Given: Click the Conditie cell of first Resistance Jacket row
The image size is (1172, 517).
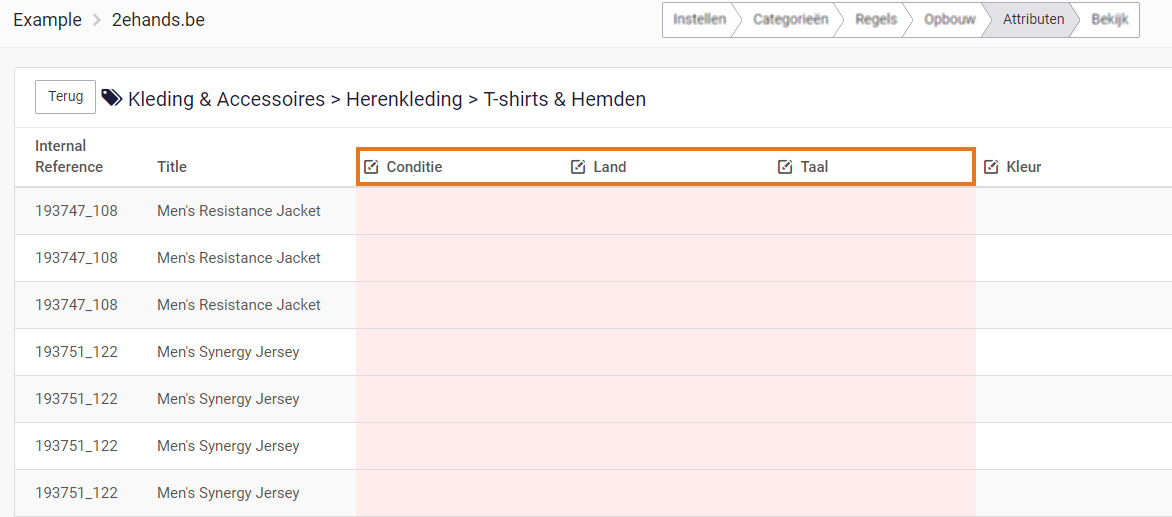Looking at the screenshot, I should coord(458,211).
